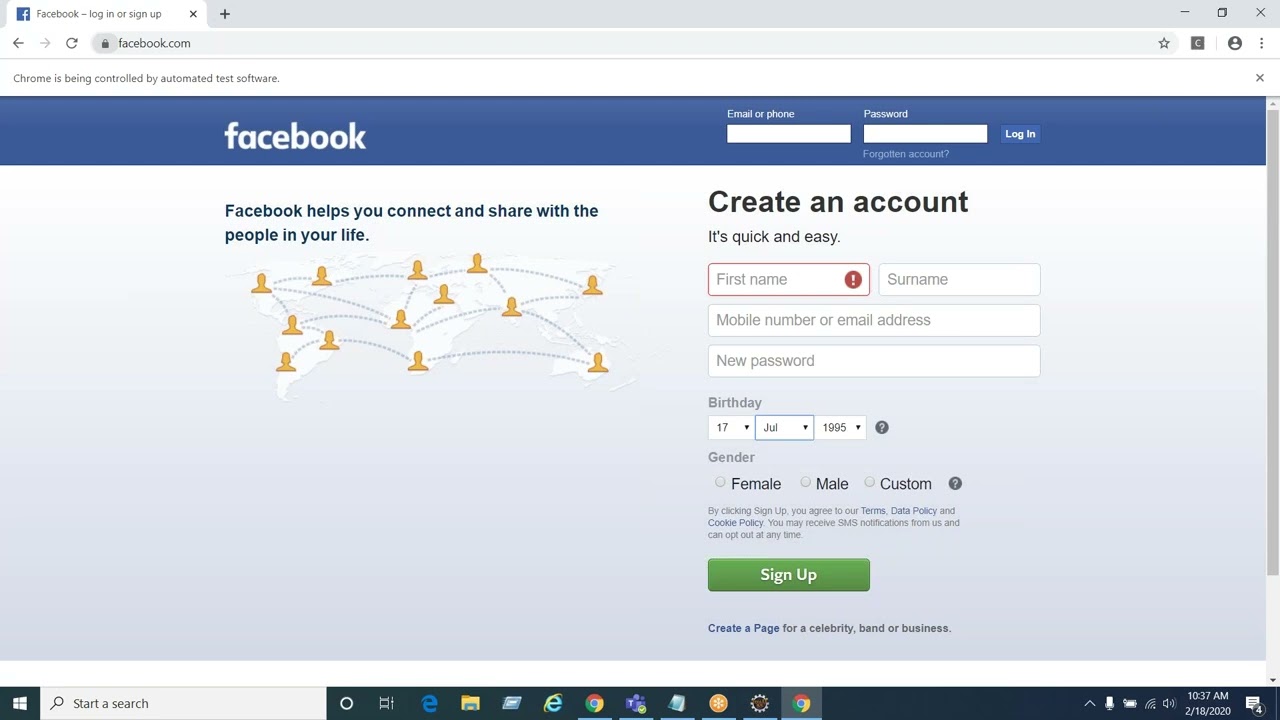Select the Custom gender radio button
1280x720 pixels.
point(869,482)
